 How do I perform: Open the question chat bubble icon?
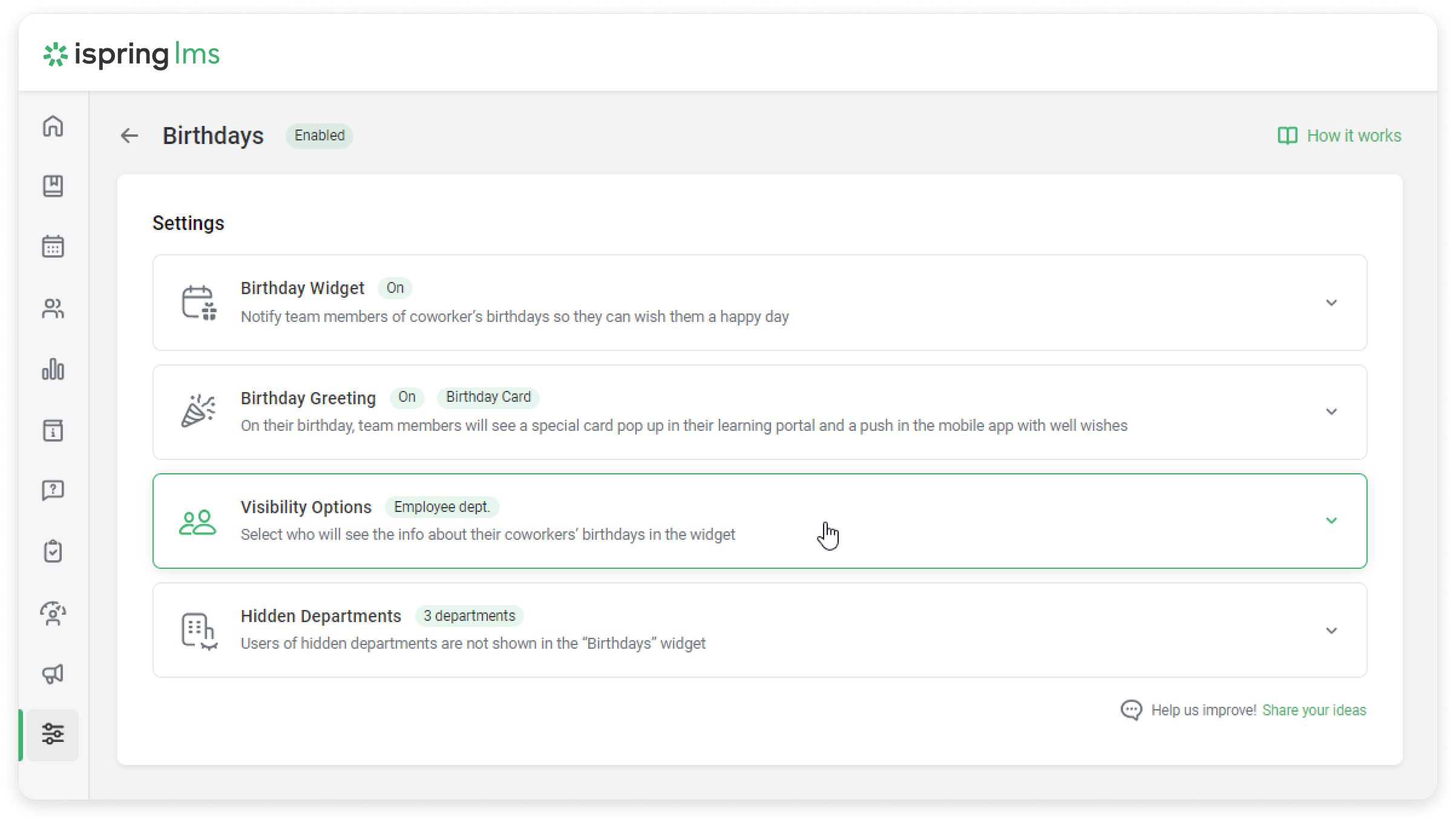click(53, 490)
